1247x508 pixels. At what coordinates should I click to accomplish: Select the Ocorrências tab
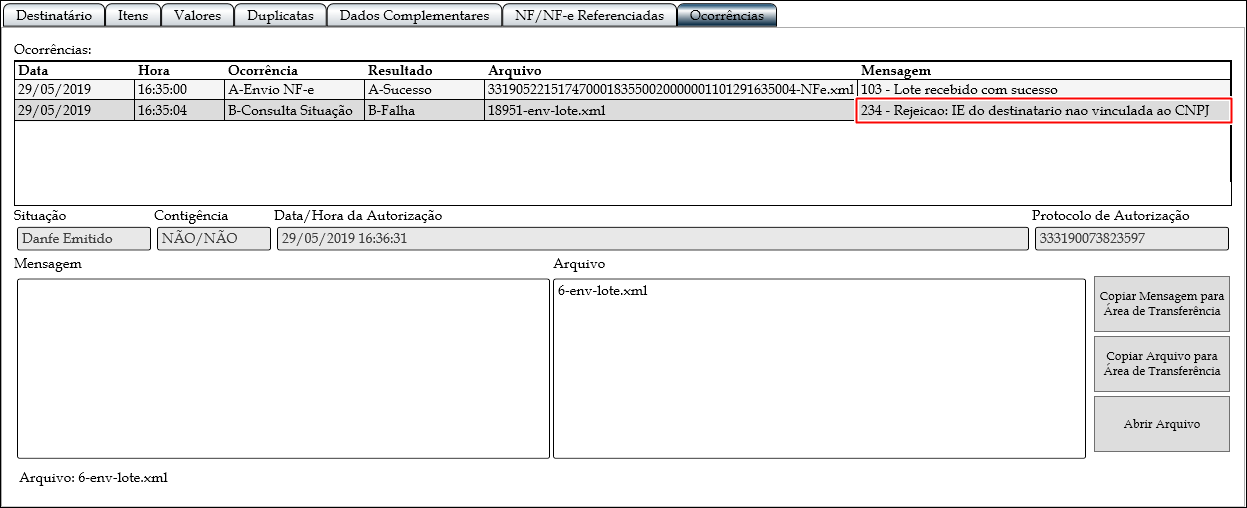727,15
